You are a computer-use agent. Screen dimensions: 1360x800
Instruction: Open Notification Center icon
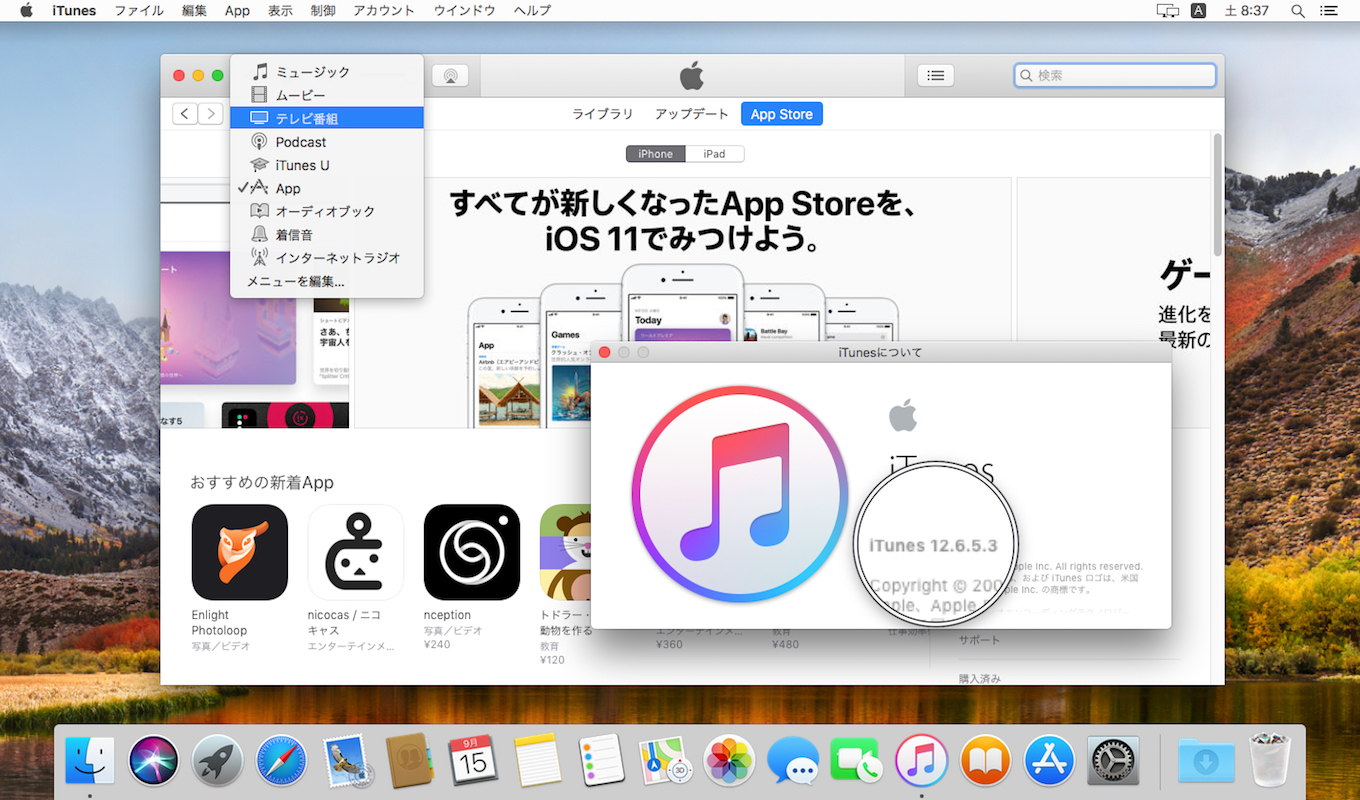(1328, 10)
